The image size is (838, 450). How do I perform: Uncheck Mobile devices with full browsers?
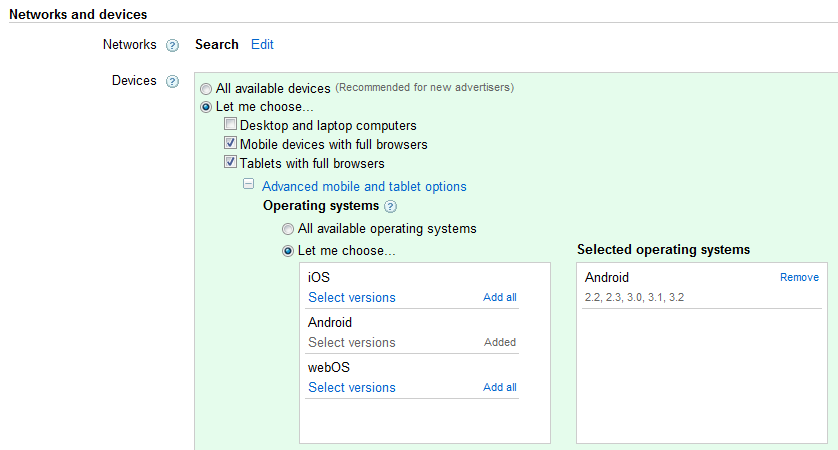click(230, 144)
